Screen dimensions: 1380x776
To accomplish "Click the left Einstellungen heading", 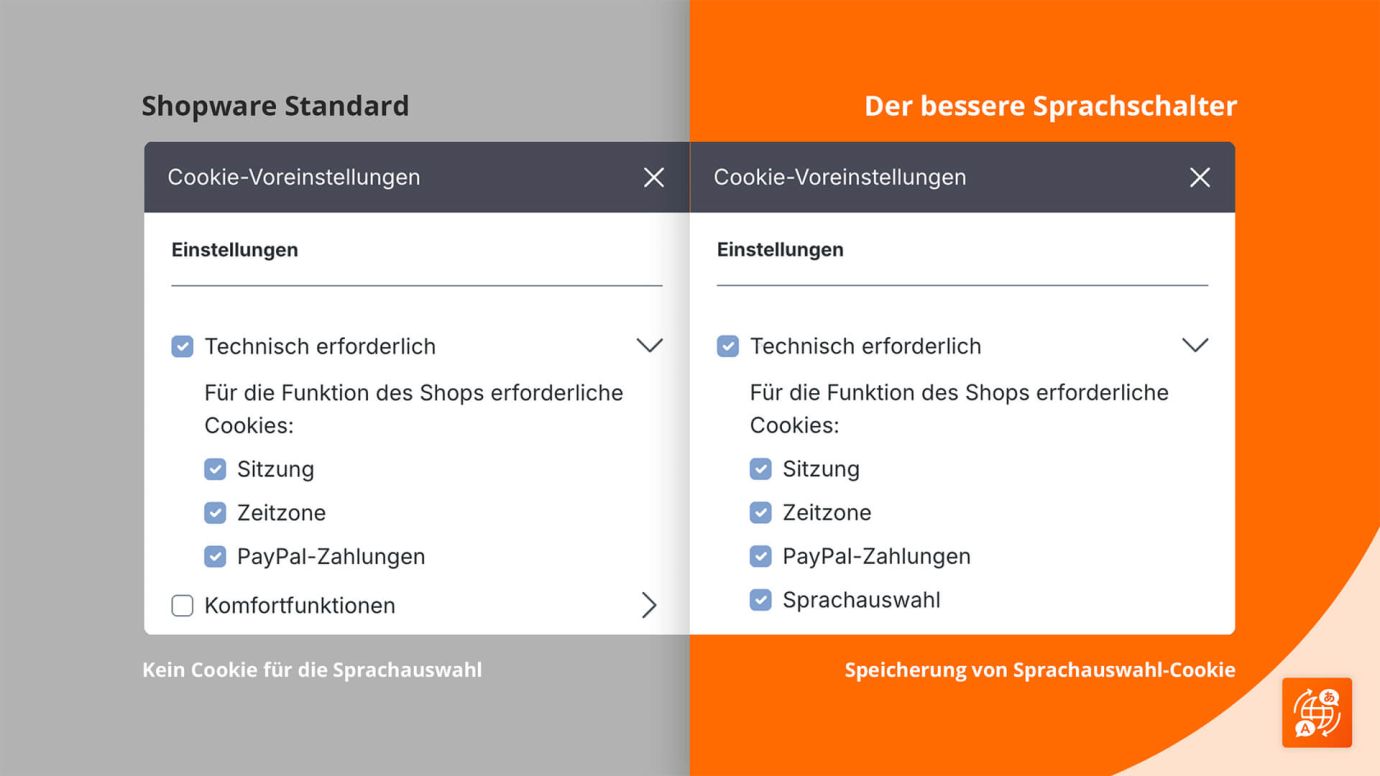I will [x=235, y=250].
